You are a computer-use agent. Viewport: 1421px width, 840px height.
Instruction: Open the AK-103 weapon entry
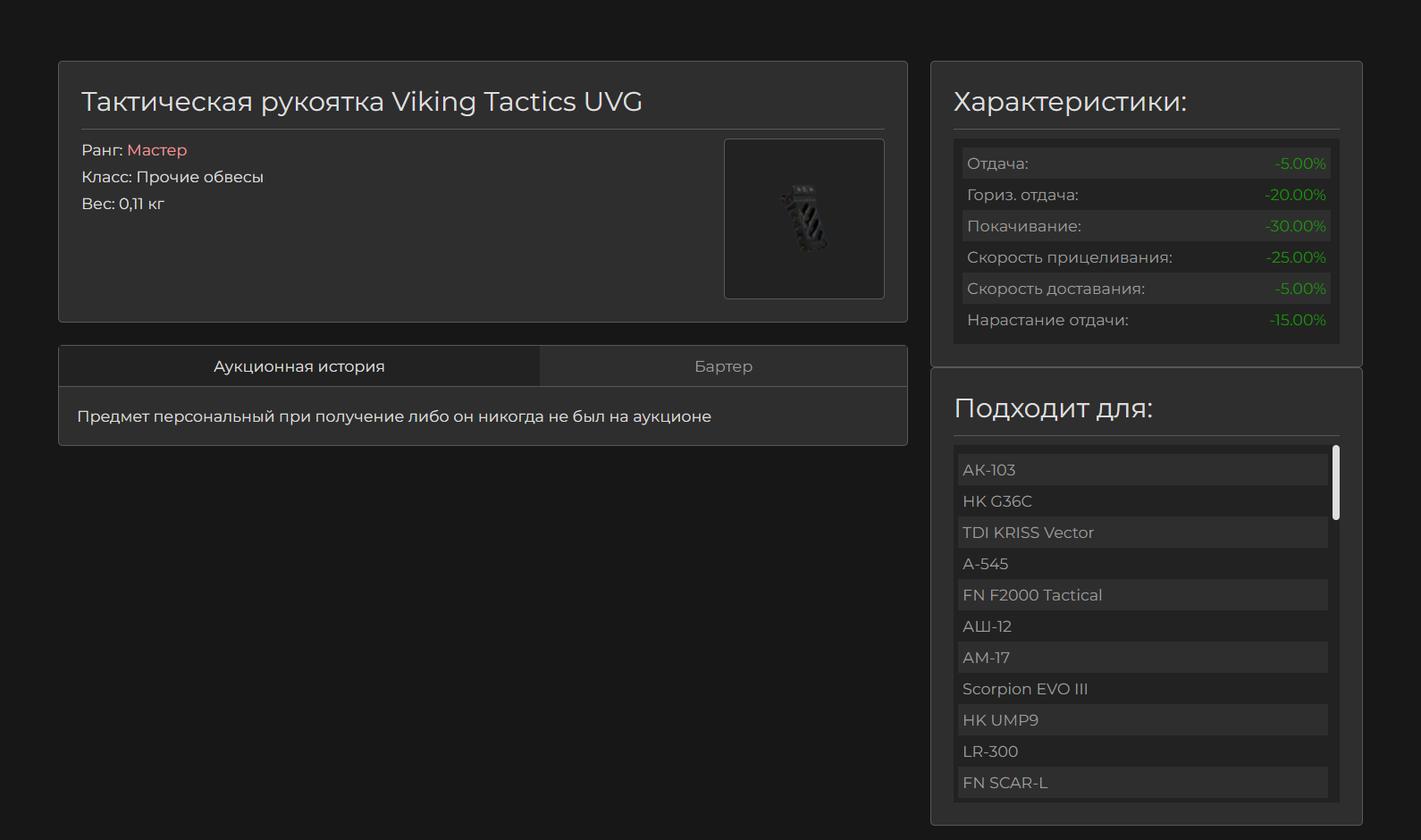tap(1143, 470)
